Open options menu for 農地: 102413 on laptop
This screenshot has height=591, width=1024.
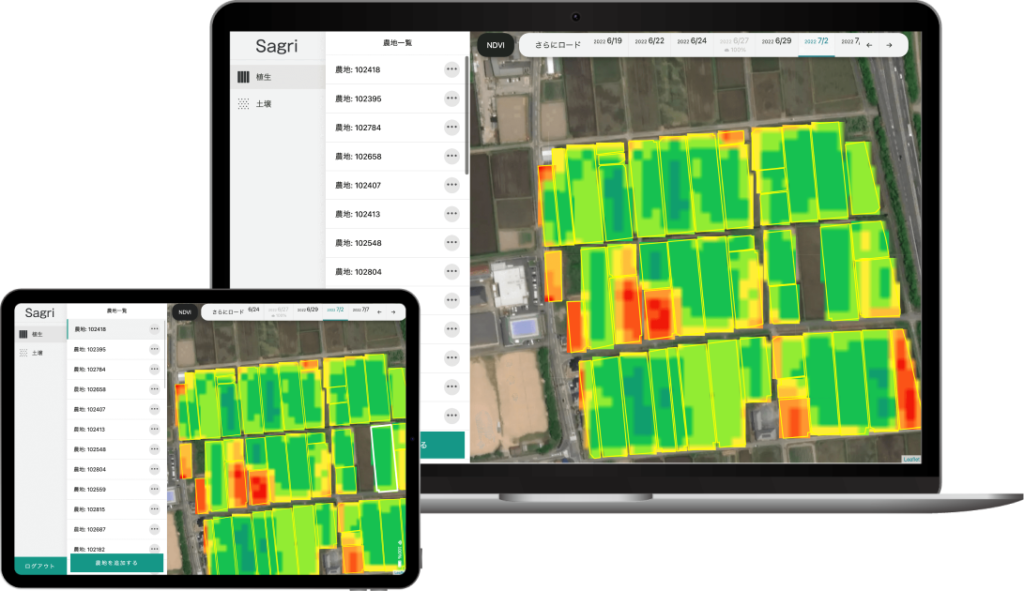tap(451, 214)
